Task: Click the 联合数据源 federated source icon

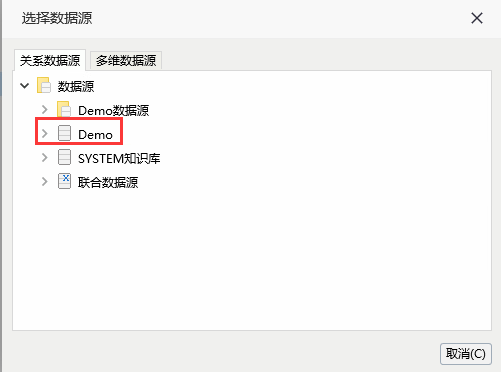Action: pos(64,181)
